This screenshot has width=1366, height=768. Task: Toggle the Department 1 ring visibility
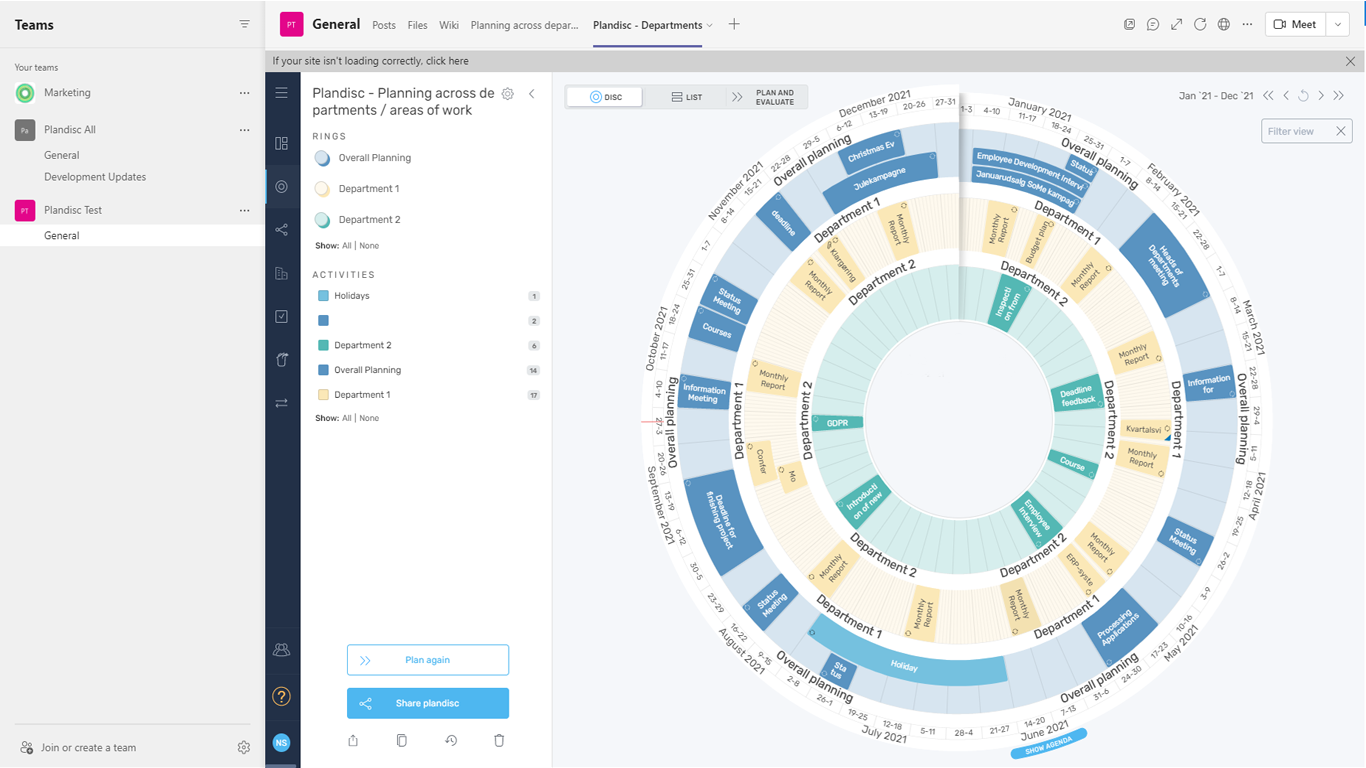[322, 189]
